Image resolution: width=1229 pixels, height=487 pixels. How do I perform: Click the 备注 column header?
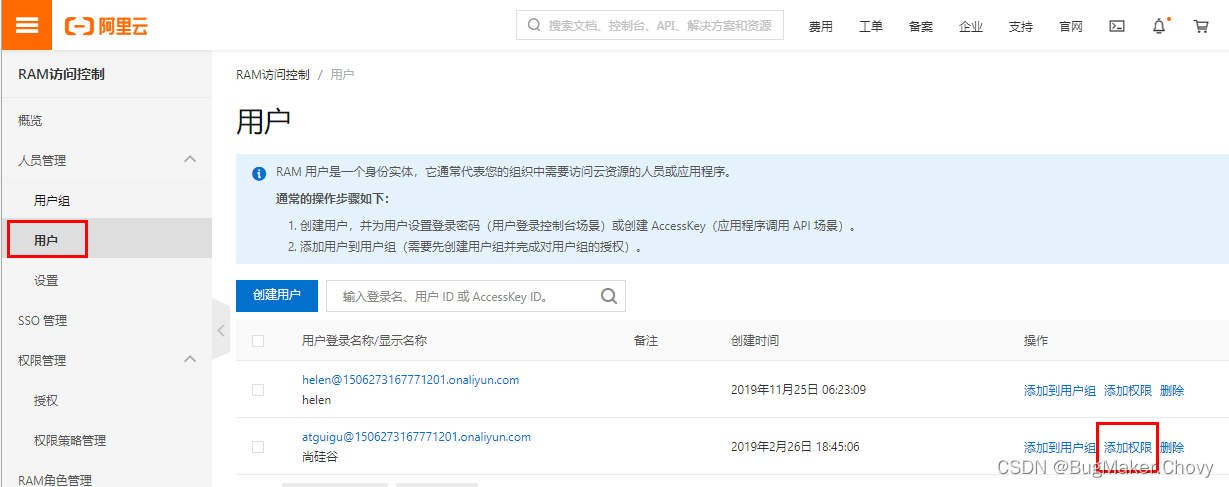point(646,341)
